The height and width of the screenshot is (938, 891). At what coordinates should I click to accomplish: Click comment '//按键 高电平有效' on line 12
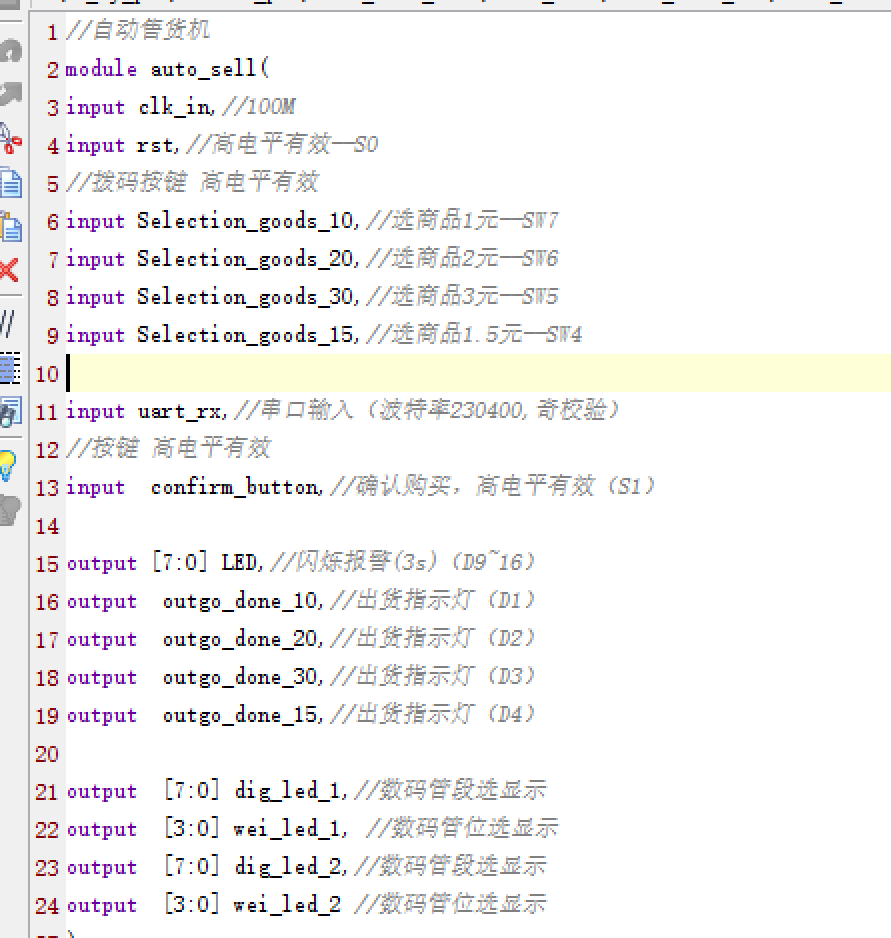[x=168, y=448]
